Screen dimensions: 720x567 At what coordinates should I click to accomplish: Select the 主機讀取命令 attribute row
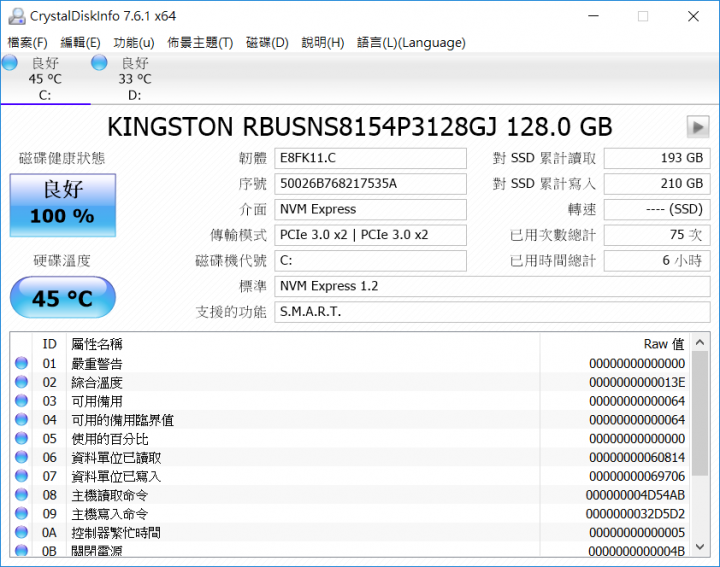350,495
